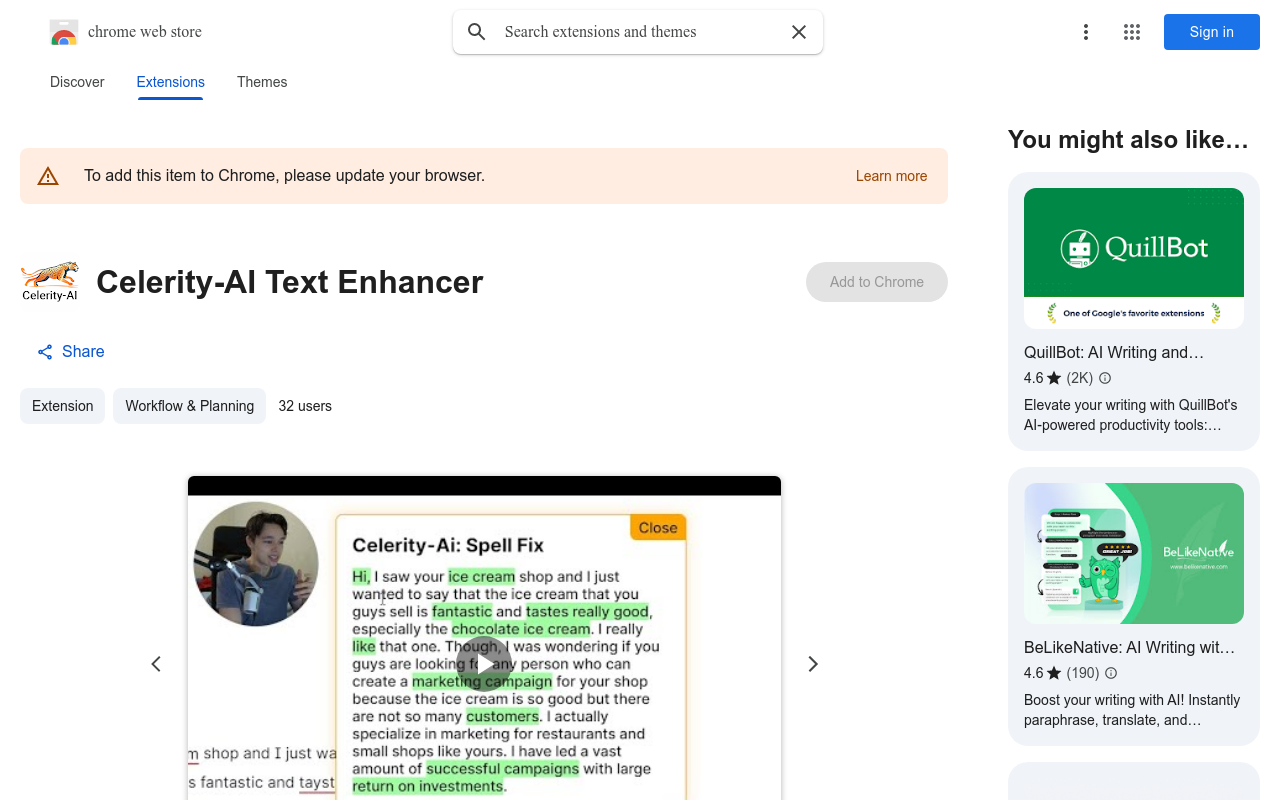Click the update your browser warning text
1280x800 pixels.
point(285,176)
